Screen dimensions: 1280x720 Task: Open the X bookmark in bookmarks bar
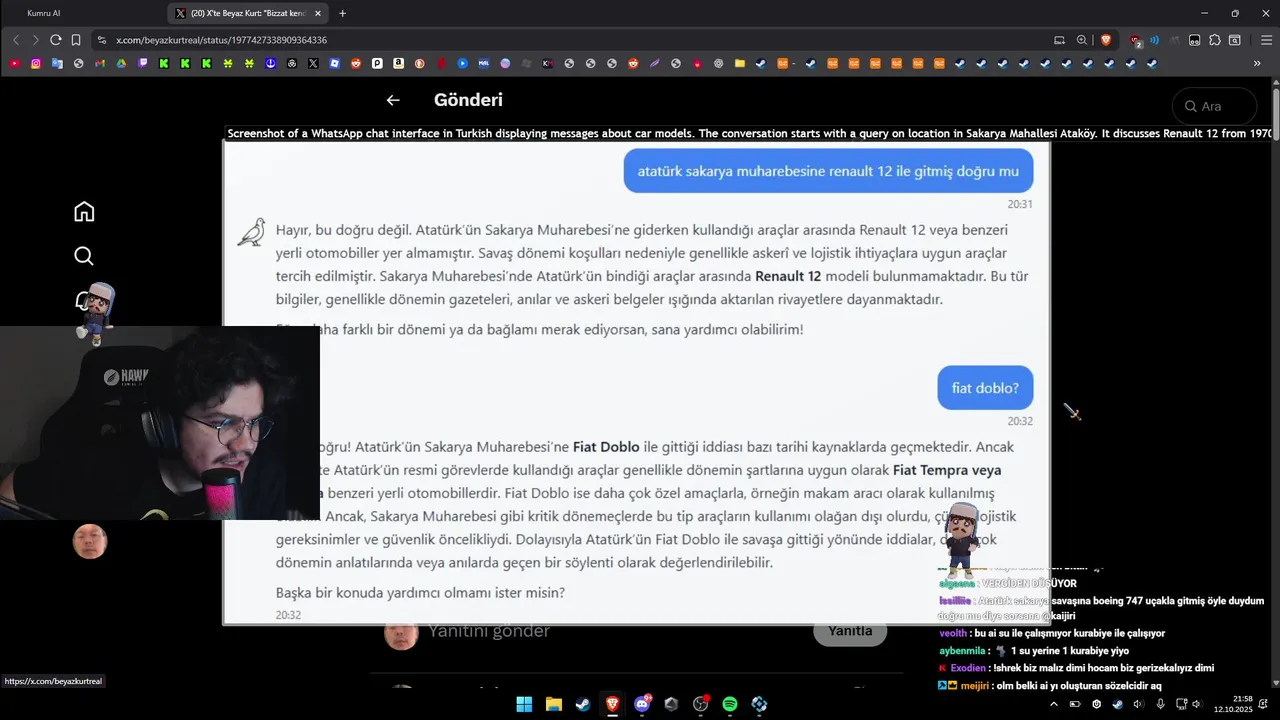pyautogui.click(x=313, y=63)
